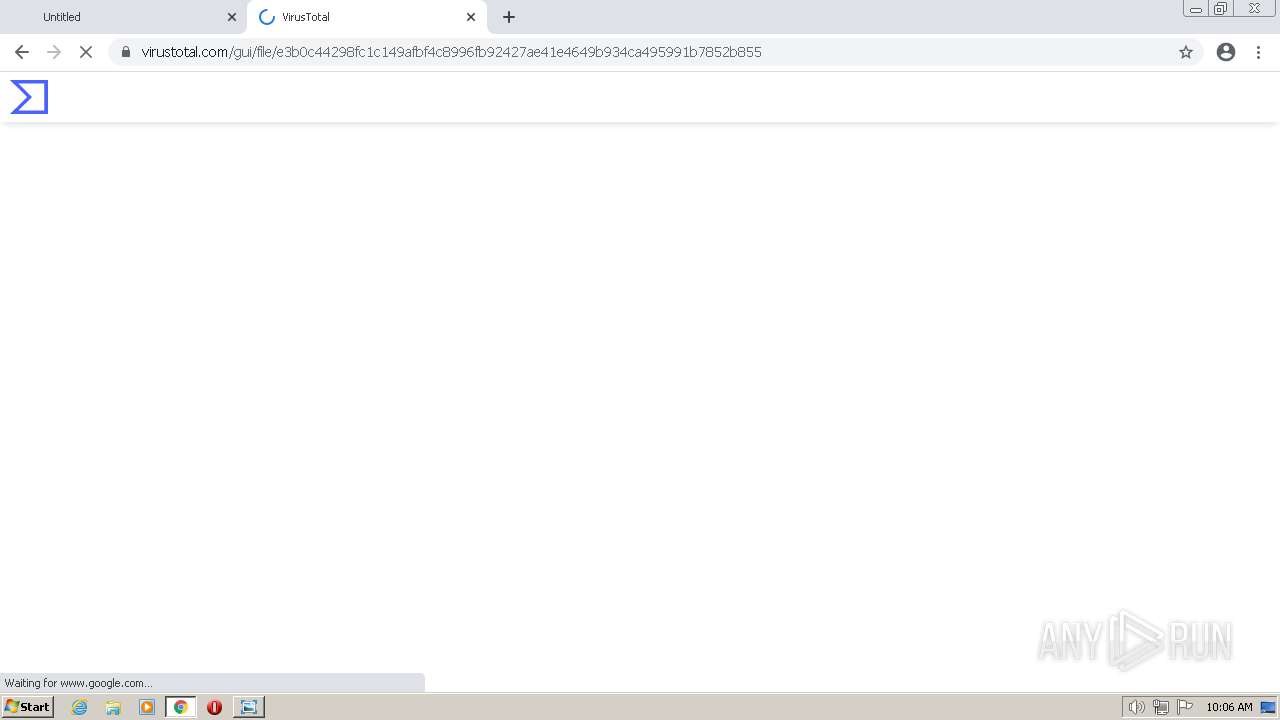
Task: Open the Windows Start menu
Action: click(x=27, y=707)
